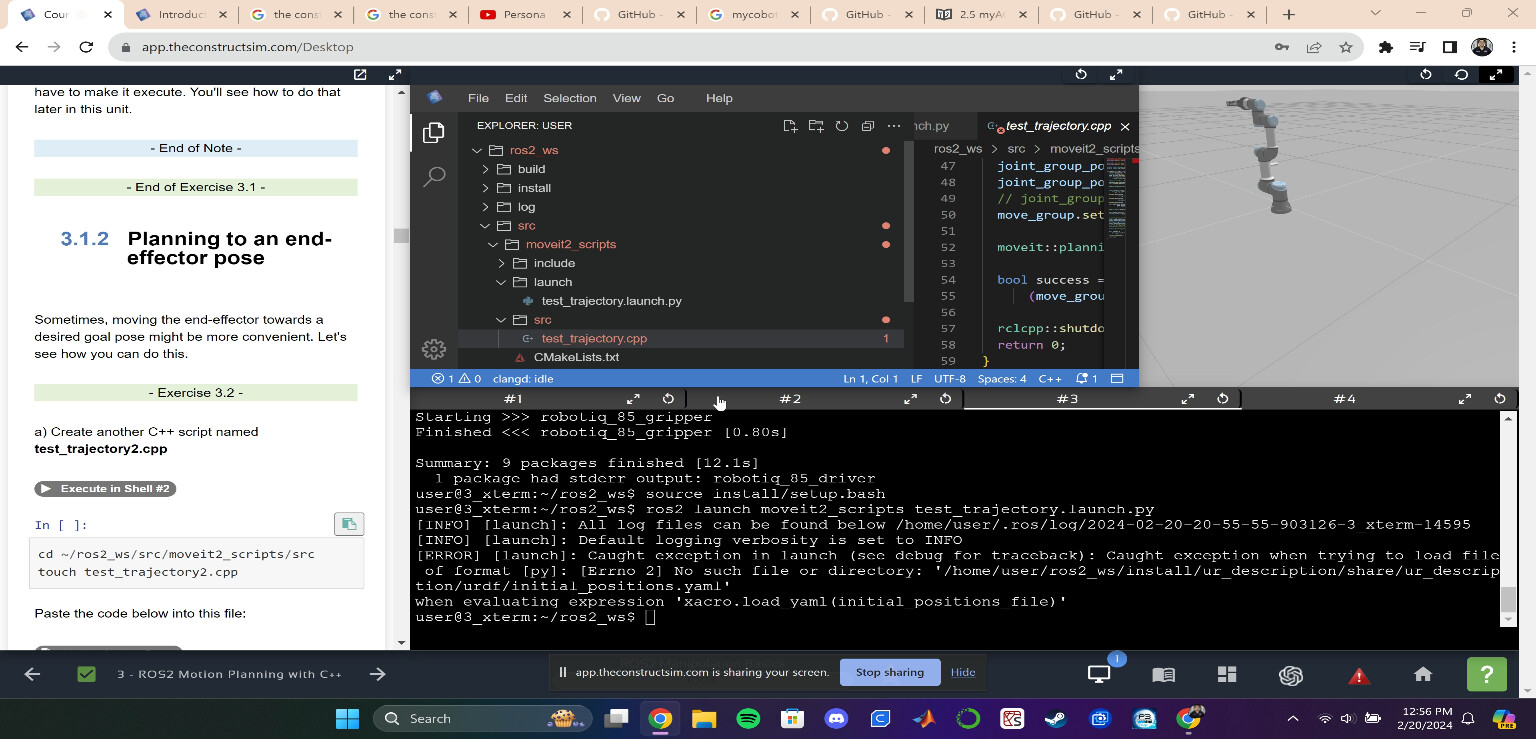This screenshot has width=1536, height=739.
Task: Open the IDE Manage settings gear
Action: [x=433, y=349]
